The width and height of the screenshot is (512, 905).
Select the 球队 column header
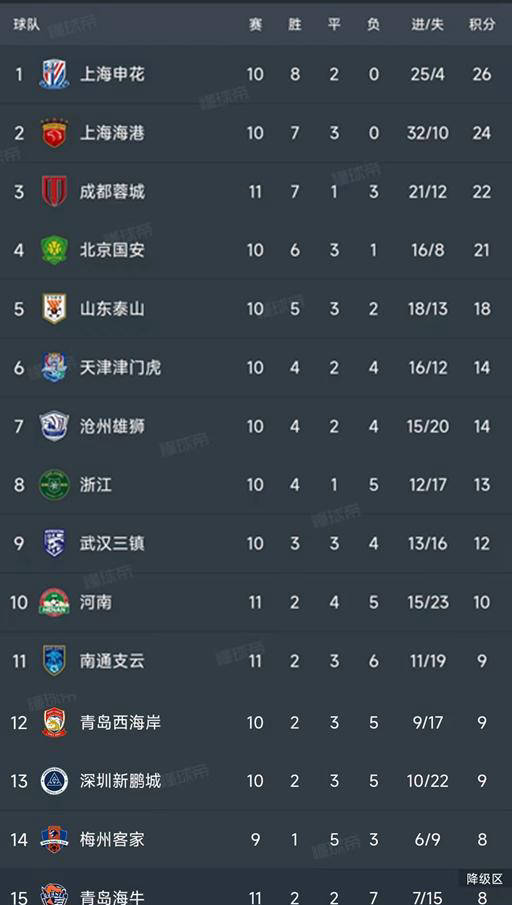(27, 25)
